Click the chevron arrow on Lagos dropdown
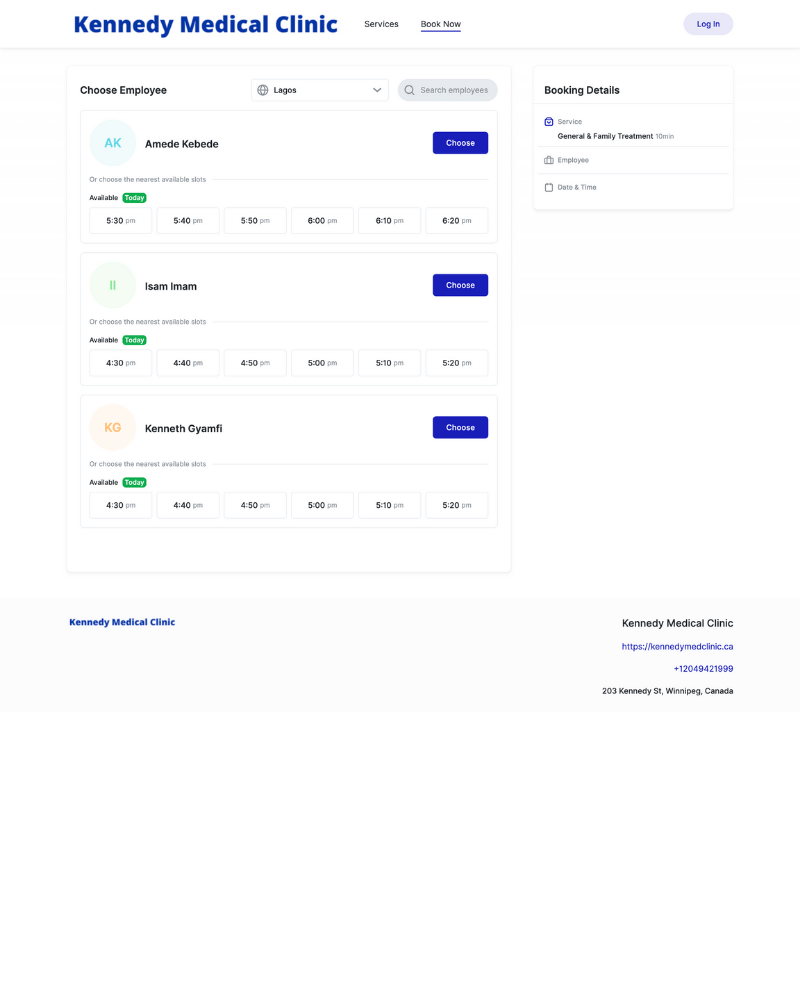The width and height of the screenshot is (800, 1000). coord(377,90)
